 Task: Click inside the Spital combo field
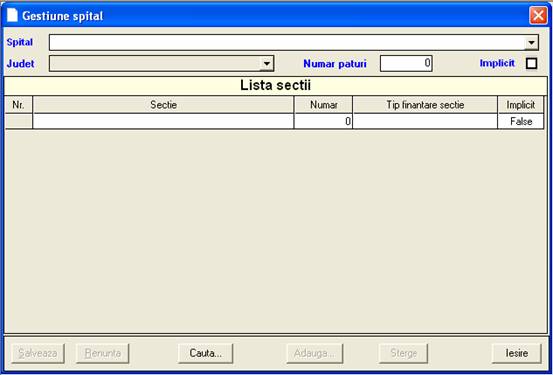coord(287,43)
